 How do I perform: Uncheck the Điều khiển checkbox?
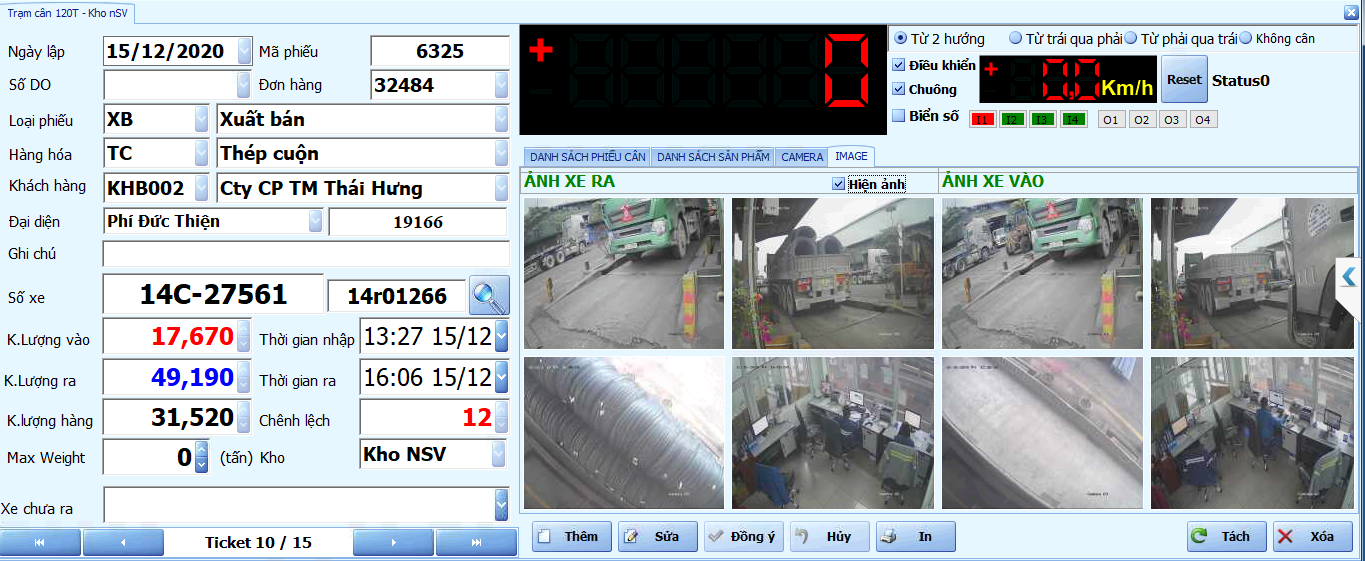pyautogui.click(x=899, y=65)
